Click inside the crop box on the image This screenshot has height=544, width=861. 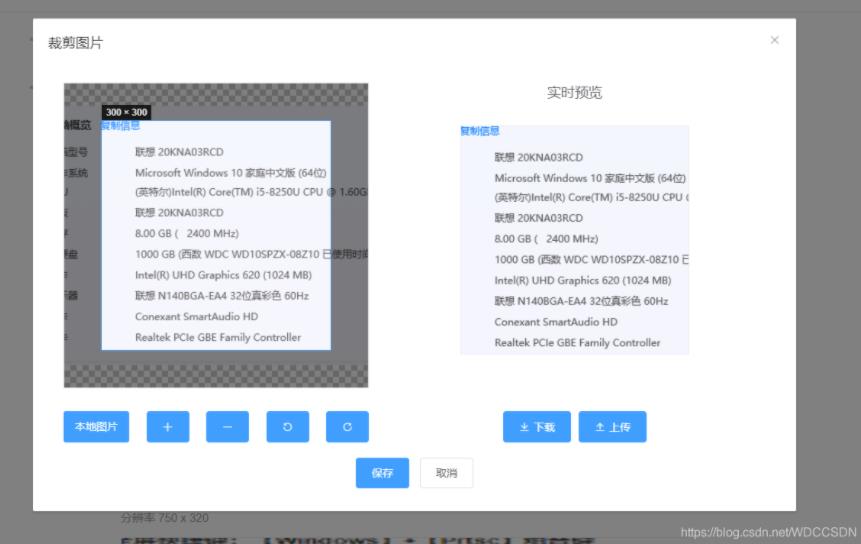click(216, 235)
